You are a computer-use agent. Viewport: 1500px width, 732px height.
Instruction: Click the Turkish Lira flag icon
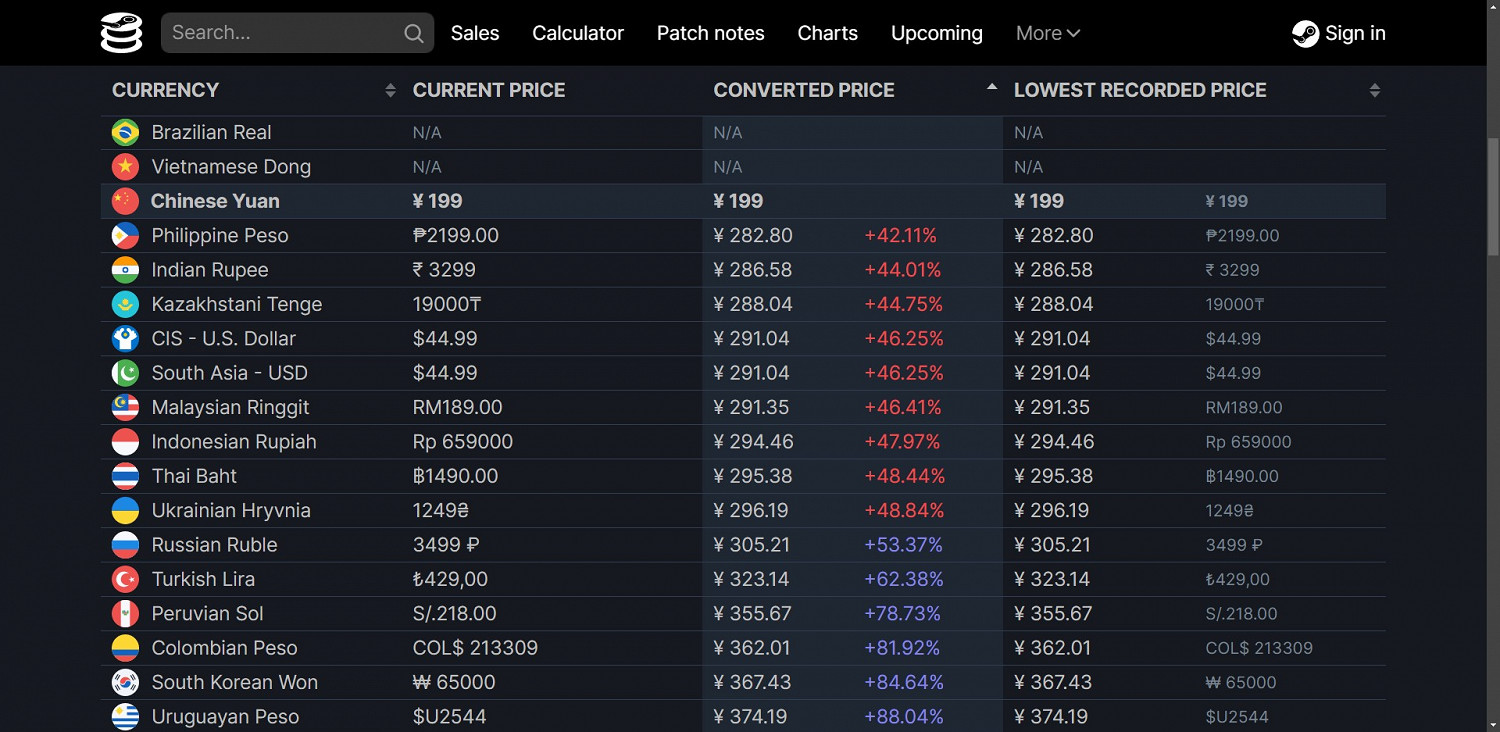125,580
